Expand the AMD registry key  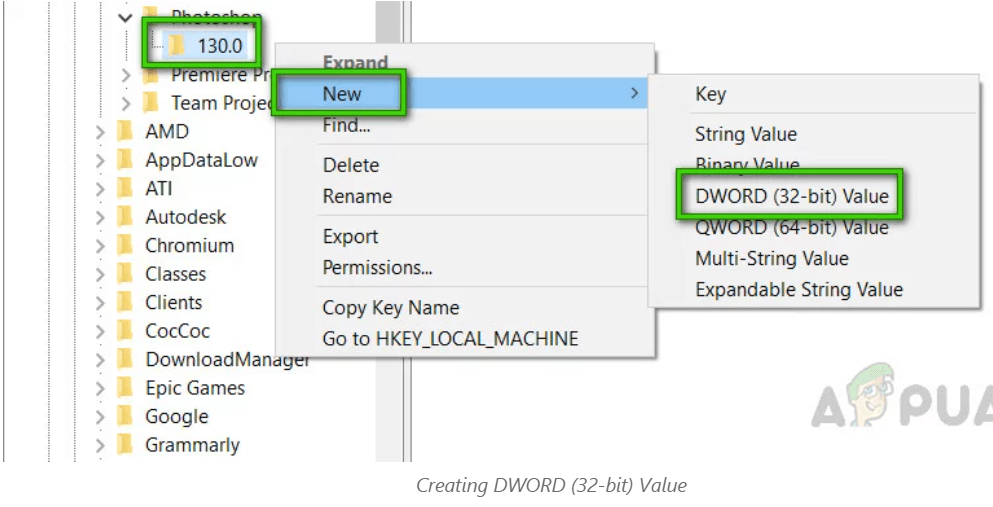[100, 131]
